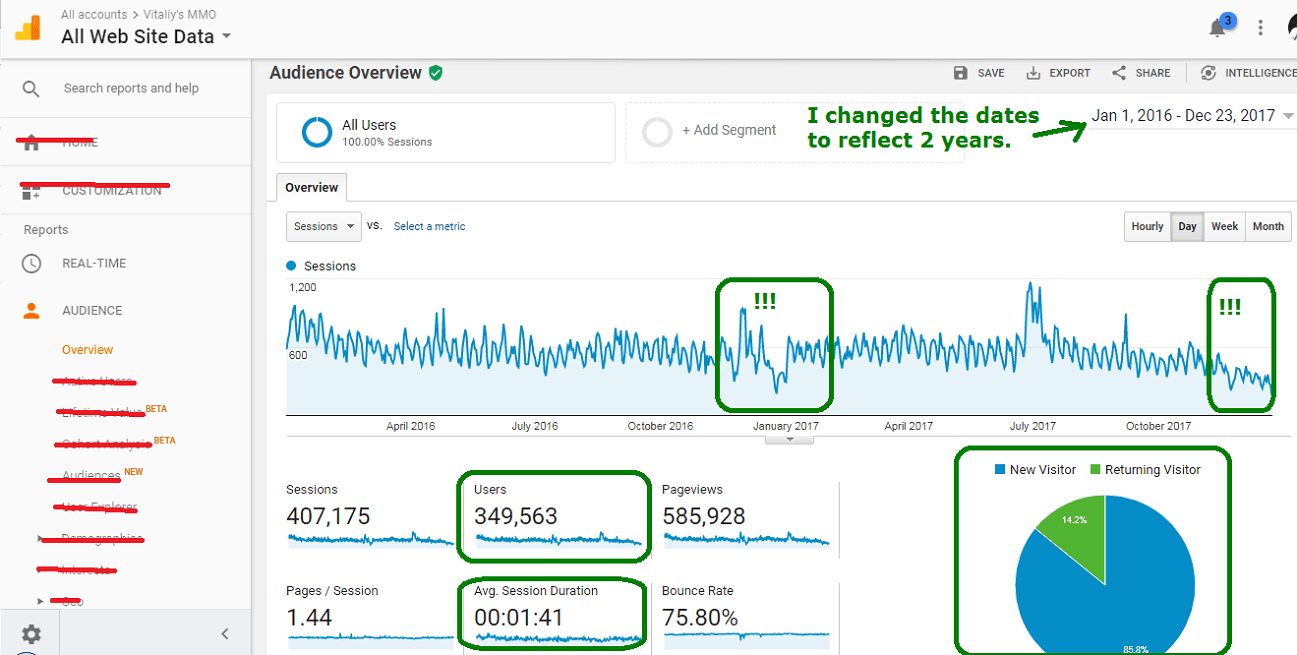Click the green Returning Visitor legend swatch
The height and width of the screenshot is (655, 1297).
click(x=1095, y=469)
